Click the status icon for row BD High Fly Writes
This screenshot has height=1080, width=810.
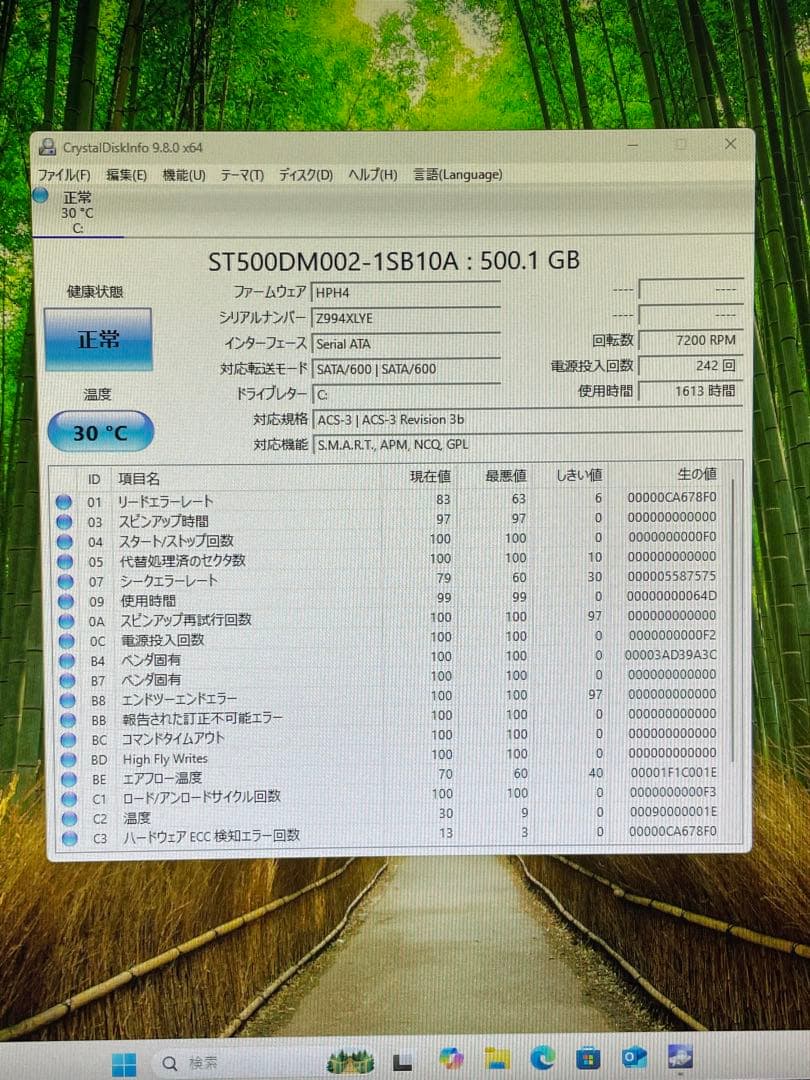click(x=68, y=760)
